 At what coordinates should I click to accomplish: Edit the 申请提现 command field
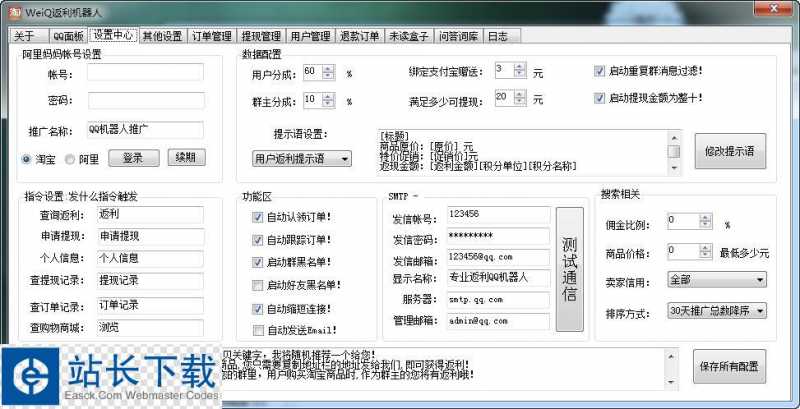point(151,237)
